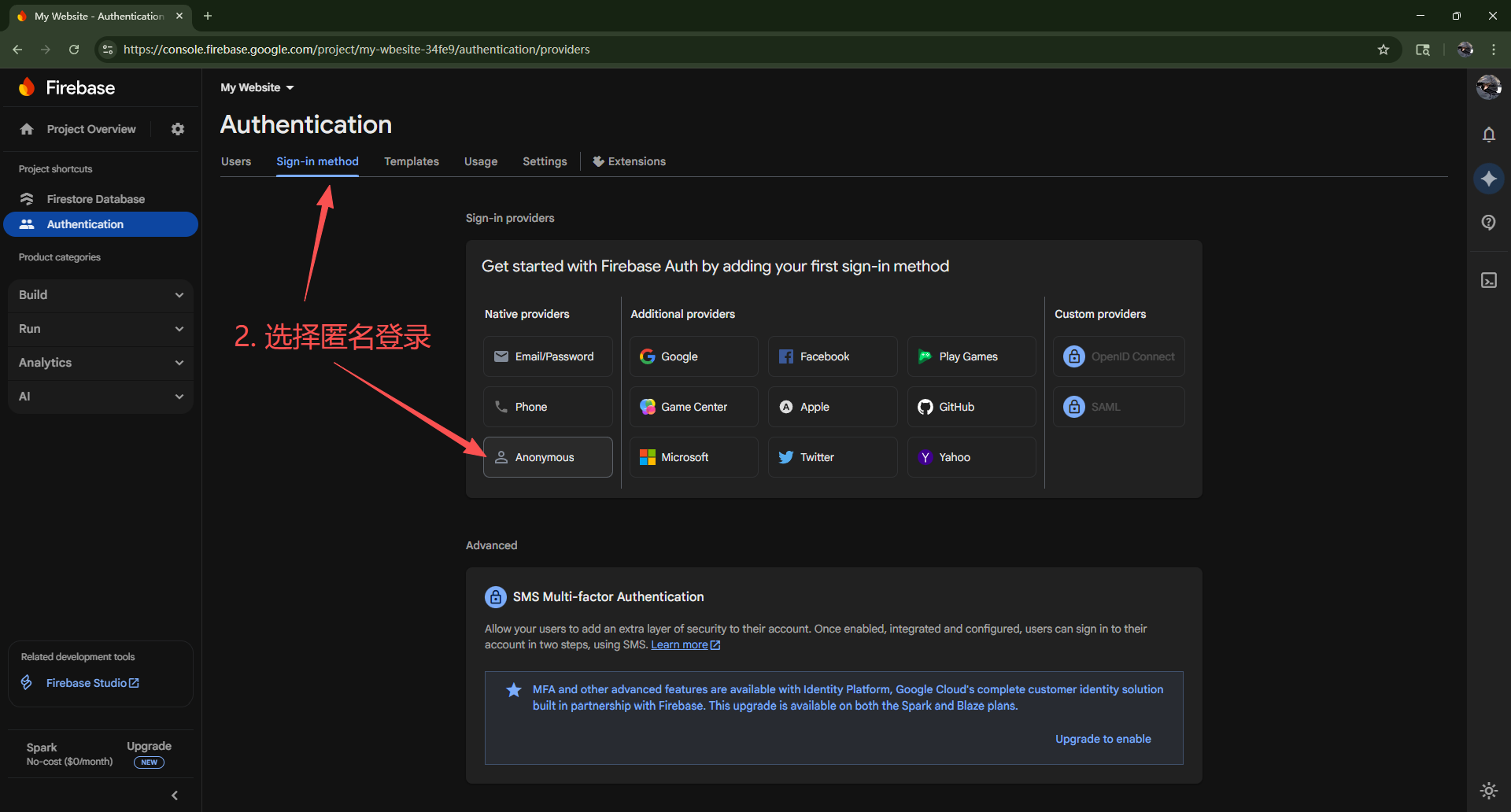Bookmark this page with the star icon

(1384, 50)
